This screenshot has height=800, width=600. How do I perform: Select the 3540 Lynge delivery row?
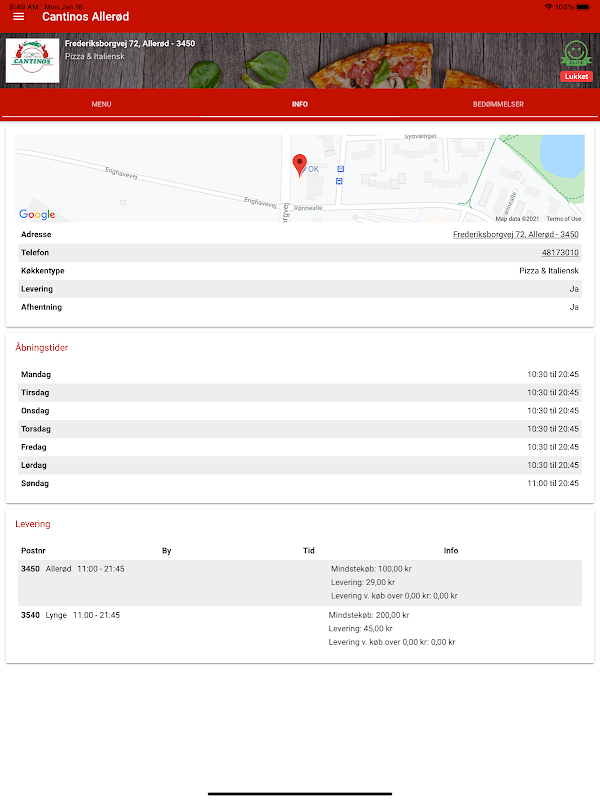(300, 629)
